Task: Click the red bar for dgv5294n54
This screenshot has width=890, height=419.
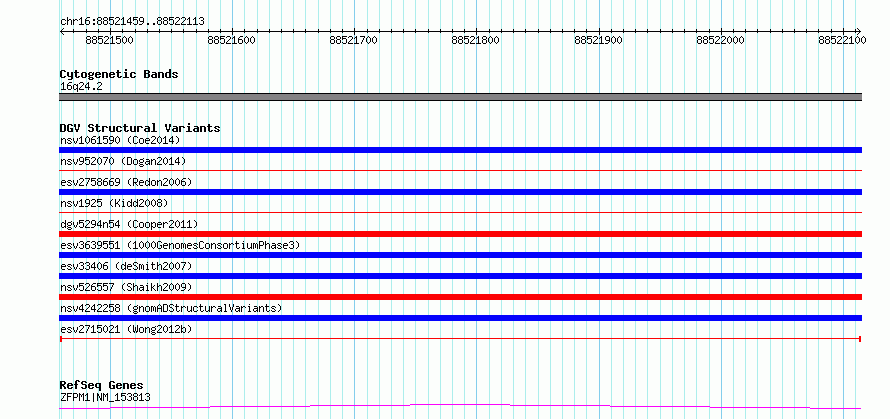Action: tap(460, 234)
